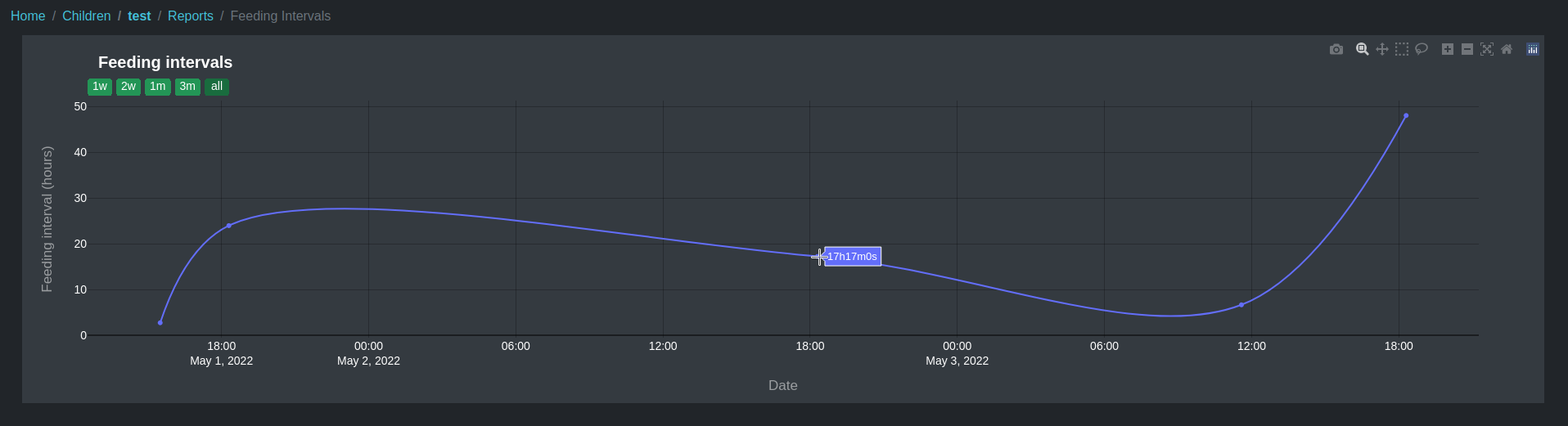1568x426 pixels.
Task: Select the Lasso Select tool
Action: coord(1422,49)
